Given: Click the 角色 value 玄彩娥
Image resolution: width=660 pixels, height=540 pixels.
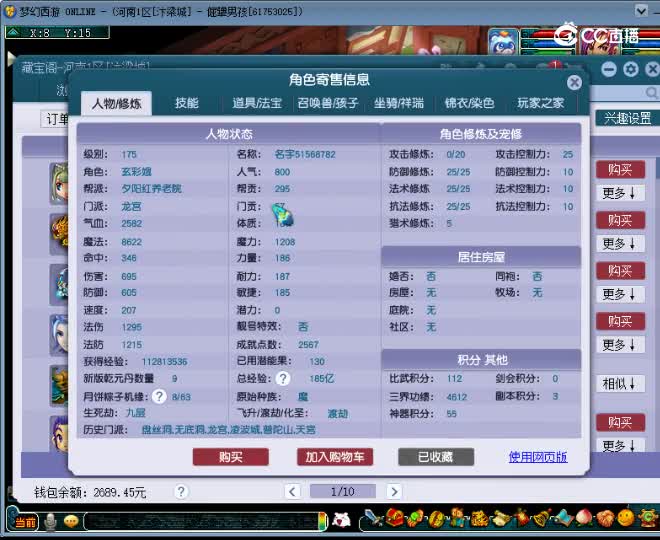Looking at the screenshot, I should point(136,171).
